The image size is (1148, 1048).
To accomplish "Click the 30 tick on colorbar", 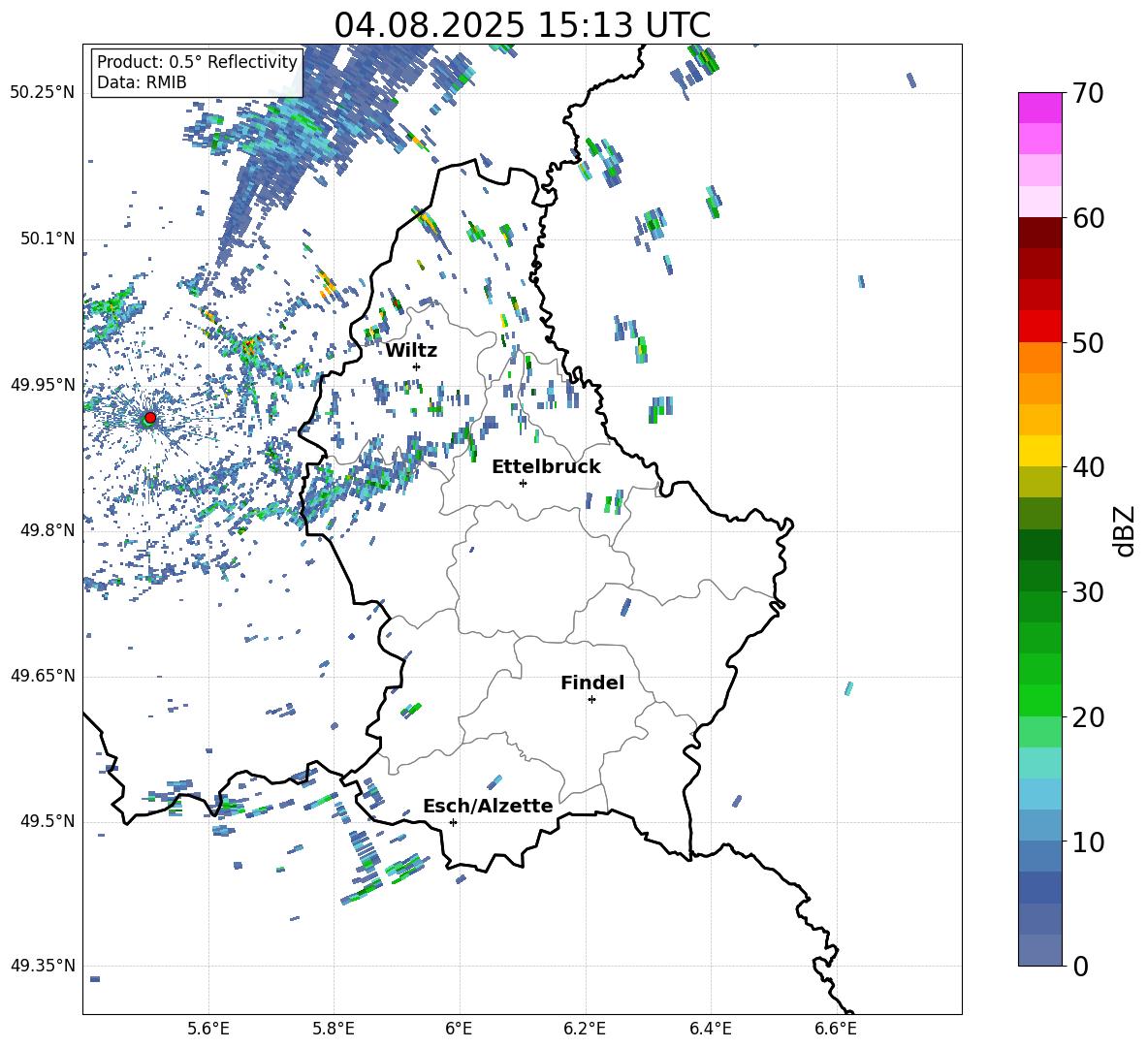I will coord(1088,592).
